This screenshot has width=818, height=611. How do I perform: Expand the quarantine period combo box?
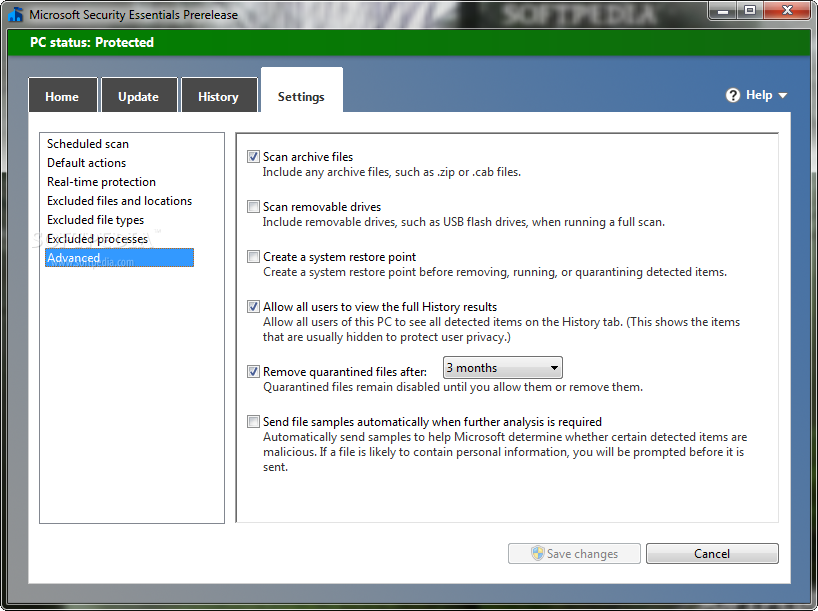(x=502, y=368)
